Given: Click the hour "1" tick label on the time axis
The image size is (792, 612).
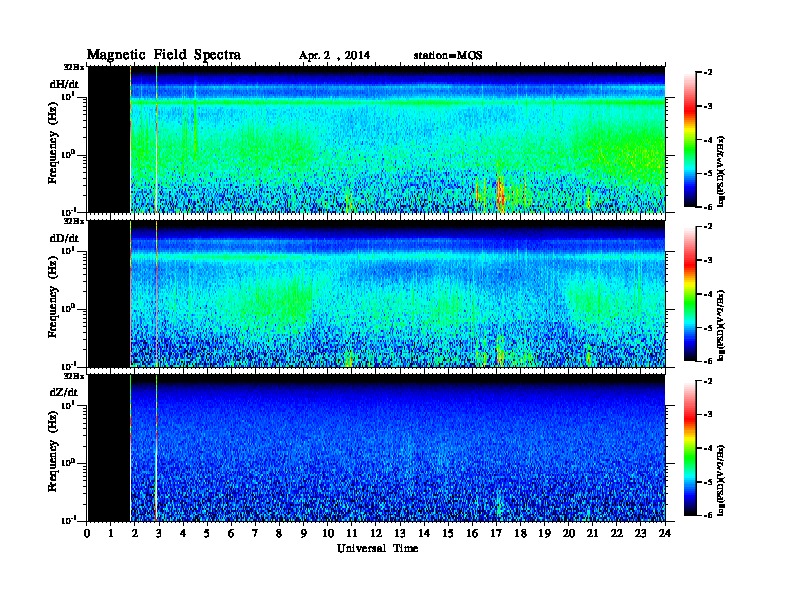Looking at the screenshot, I should (x=111, y=533).
